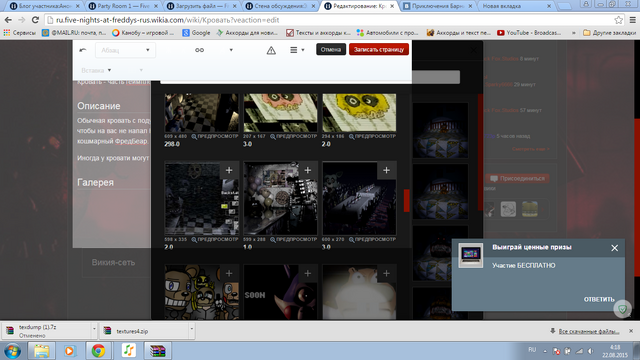Open the link chain icon tool
640x360 pixels.
[x=199, y=50]
